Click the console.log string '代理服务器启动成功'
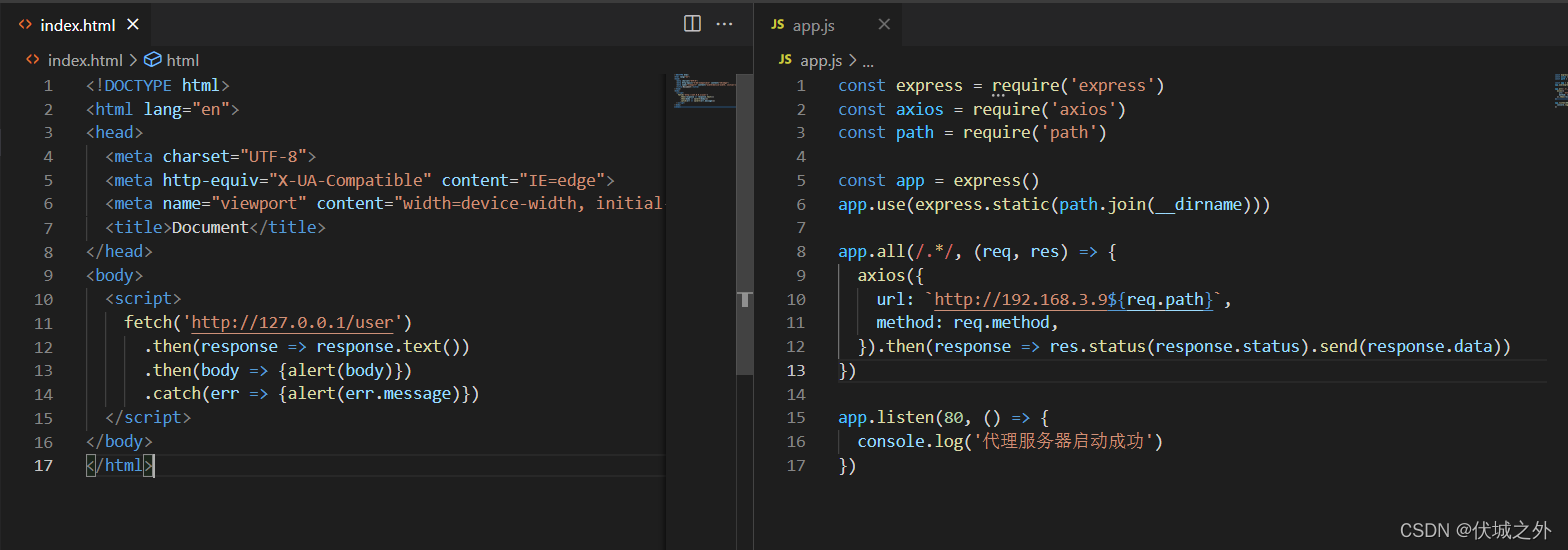1568x550 pixels. pyautogui.click(x=1064, y=442)
